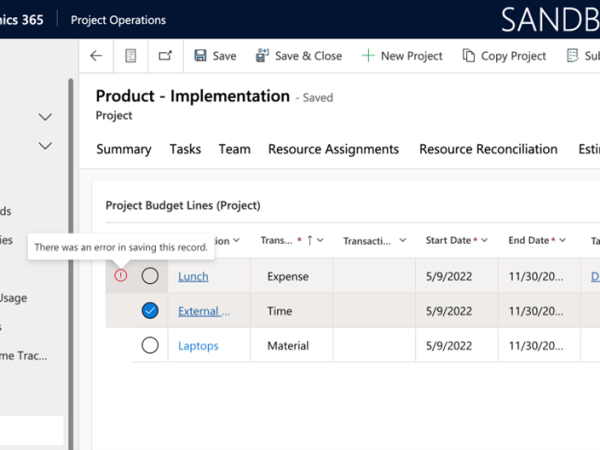Viewport: 600px width, 450px height.
Task: Click the Copy Project pages icon
Action: point(469,56)
